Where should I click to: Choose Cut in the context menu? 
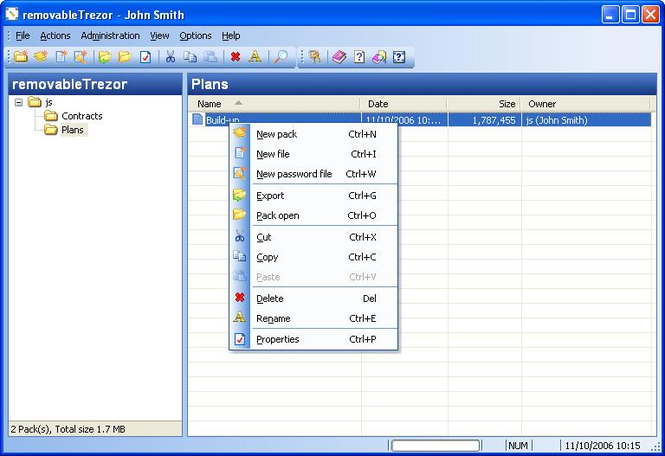coord(313,237)
